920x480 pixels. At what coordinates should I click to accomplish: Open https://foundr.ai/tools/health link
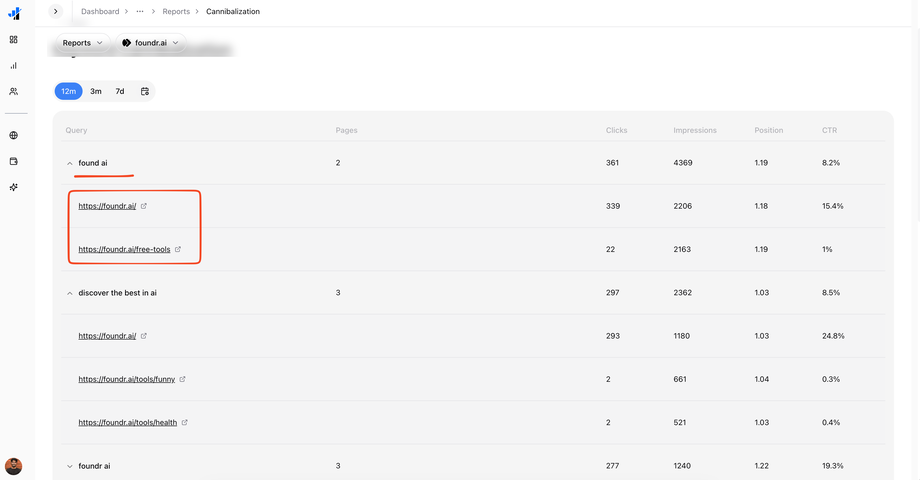pos(128,422)
